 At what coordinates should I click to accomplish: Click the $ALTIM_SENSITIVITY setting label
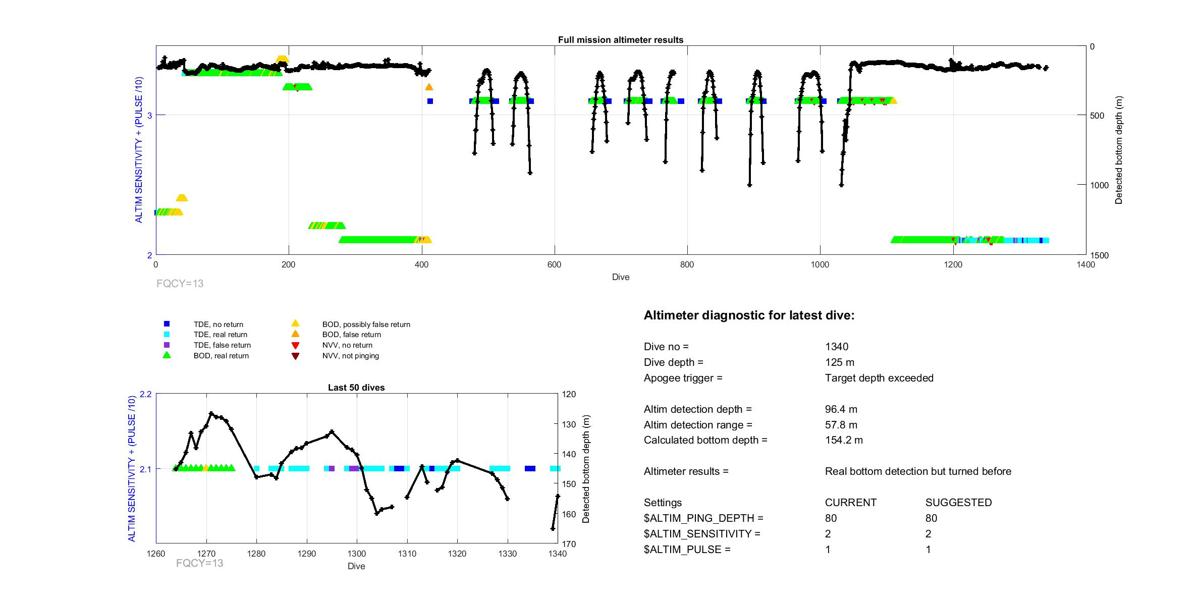pyautogui.click(x=702, y=534)
